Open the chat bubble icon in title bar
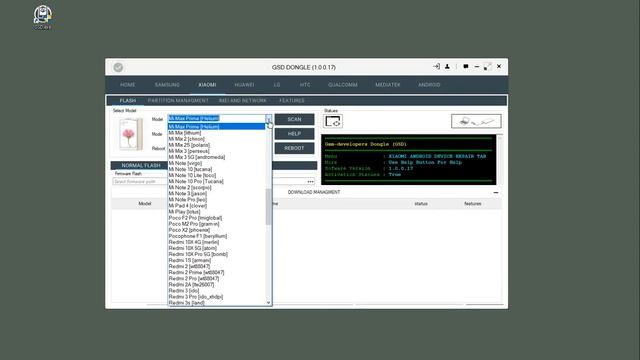 [x=466, y=67]
